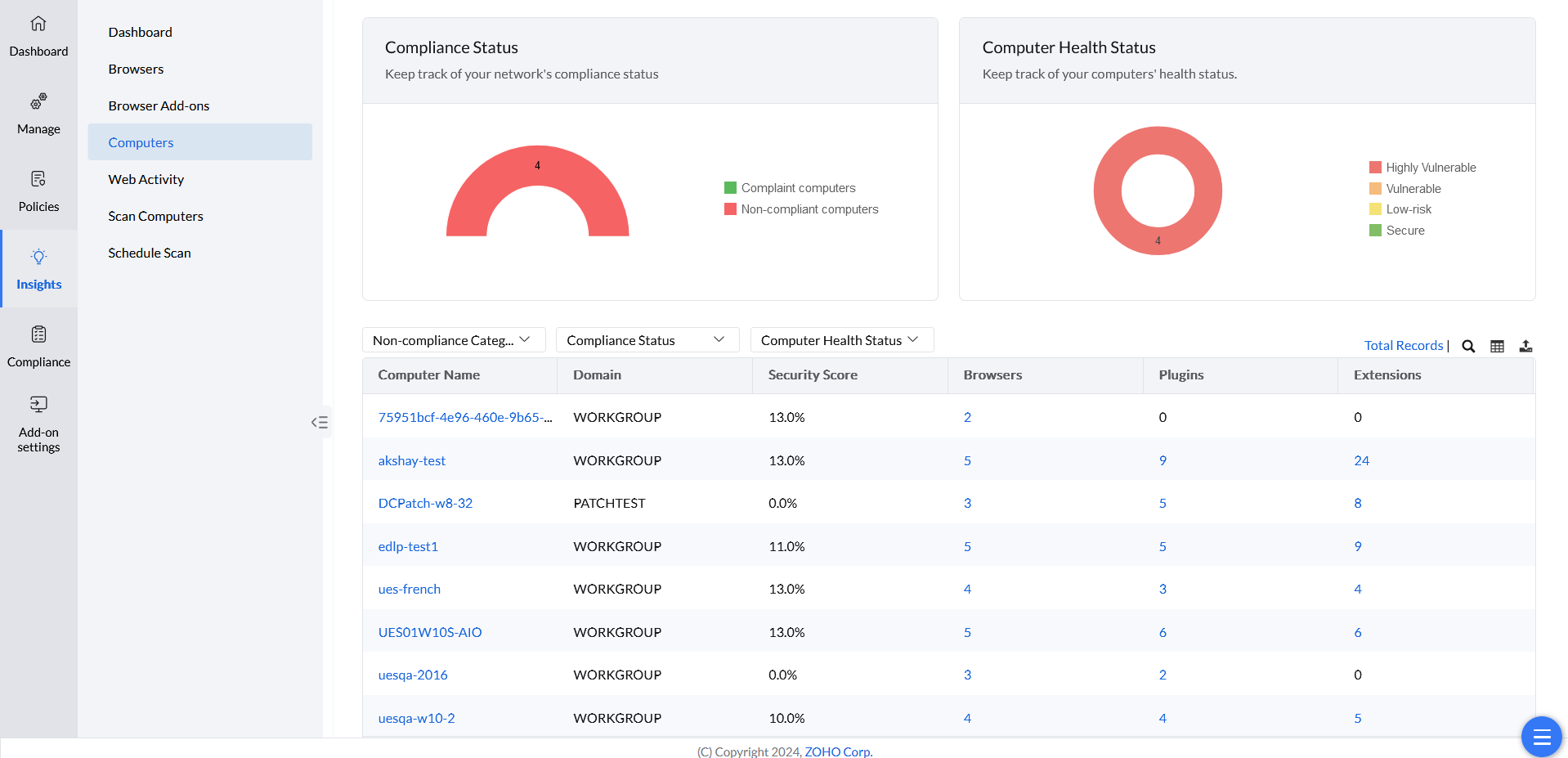Expand Non-compliance Category dropdown
This screenshot has width=1568, height=758.
pyautogui.click(x=453, y=340)
